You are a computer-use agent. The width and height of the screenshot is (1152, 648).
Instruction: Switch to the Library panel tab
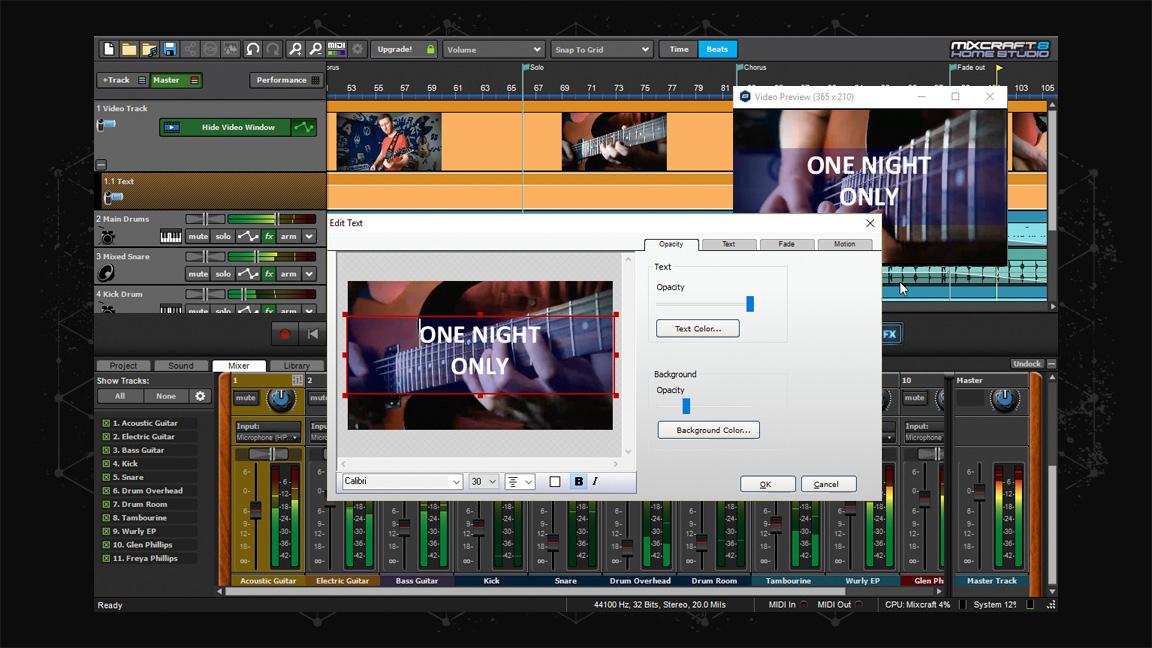click(297, 365)
